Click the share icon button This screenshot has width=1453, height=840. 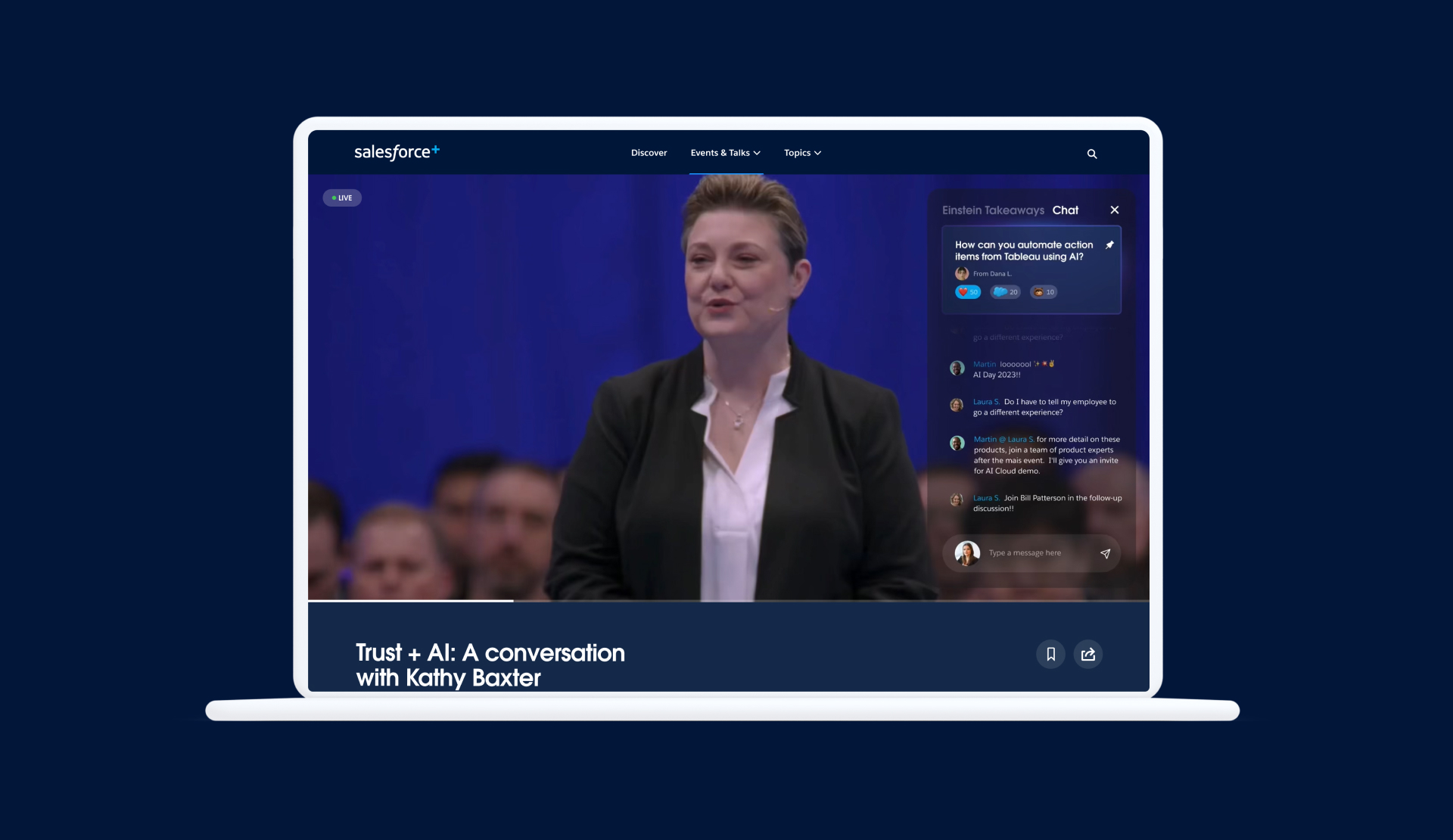(x=1087, y=655)
